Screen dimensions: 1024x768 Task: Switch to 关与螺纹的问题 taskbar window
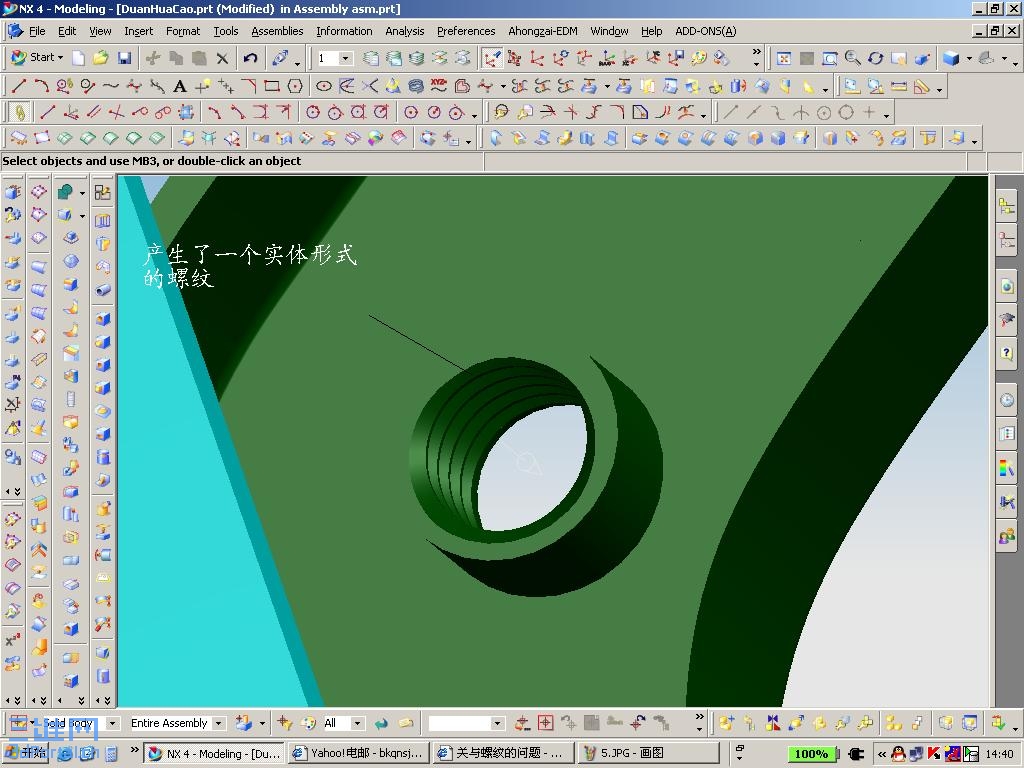pos(503,753)
